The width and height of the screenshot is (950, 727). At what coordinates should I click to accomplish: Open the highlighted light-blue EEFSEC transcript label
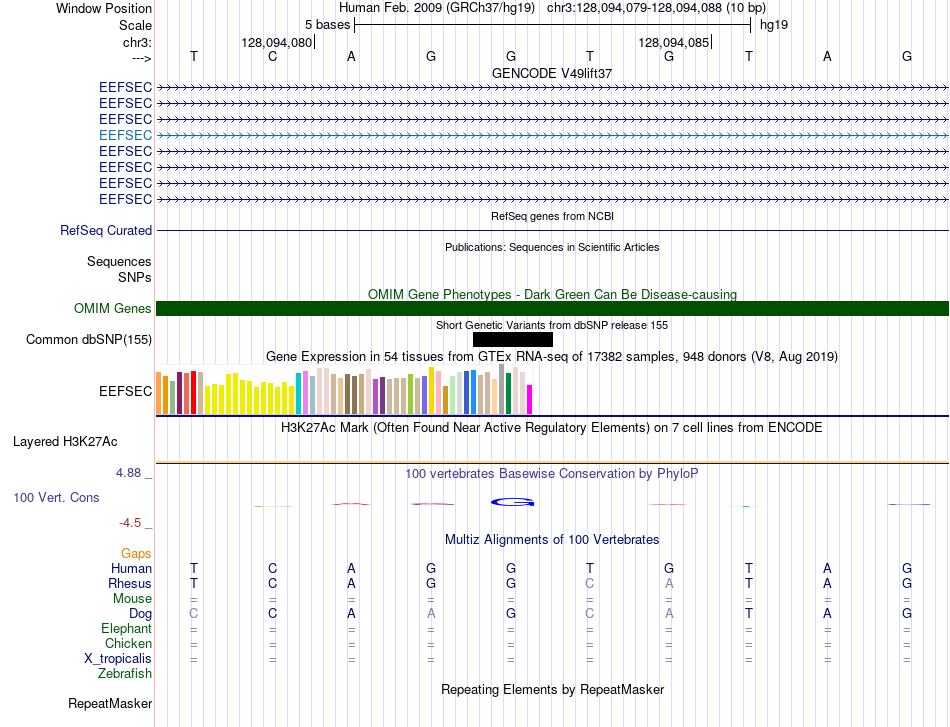[x=125, y=135]
